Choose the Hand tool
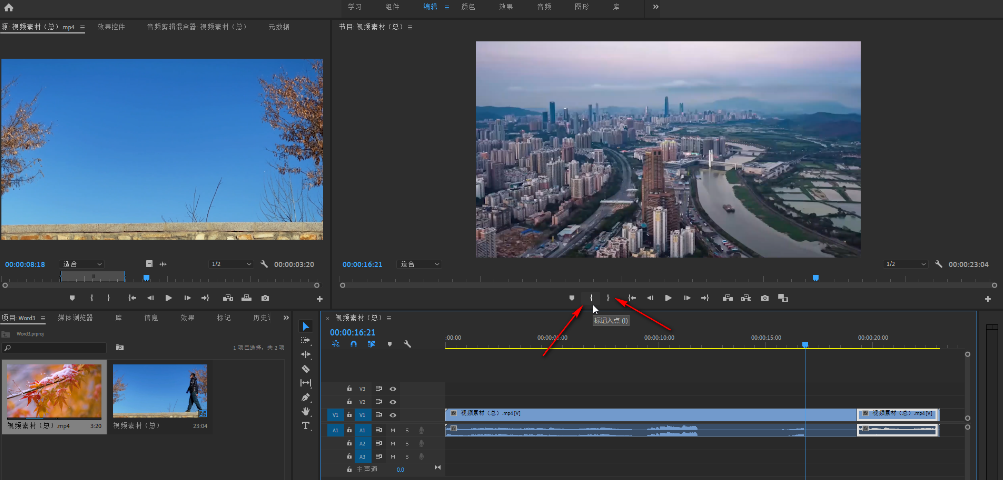Image resolution: width=1003 pixels, height=480 pixels. click(x=306, y=411)
